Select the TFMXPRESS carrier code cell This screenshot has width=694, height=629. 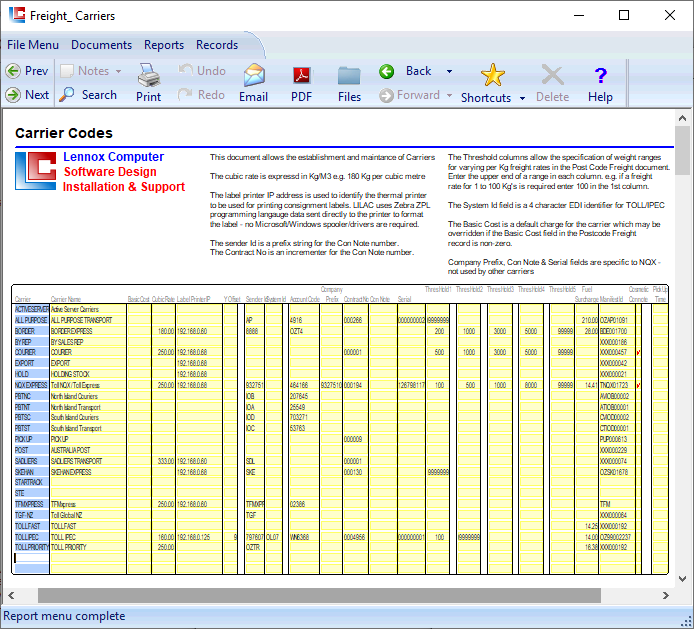31,505
